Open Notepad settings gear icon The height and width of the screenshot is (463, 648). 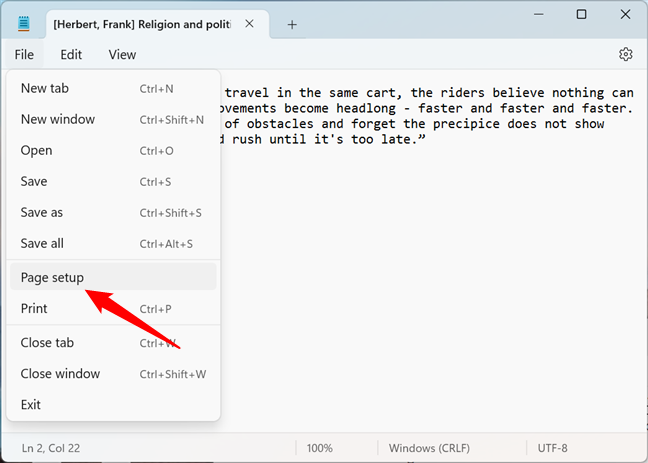[x=626, y=54]
